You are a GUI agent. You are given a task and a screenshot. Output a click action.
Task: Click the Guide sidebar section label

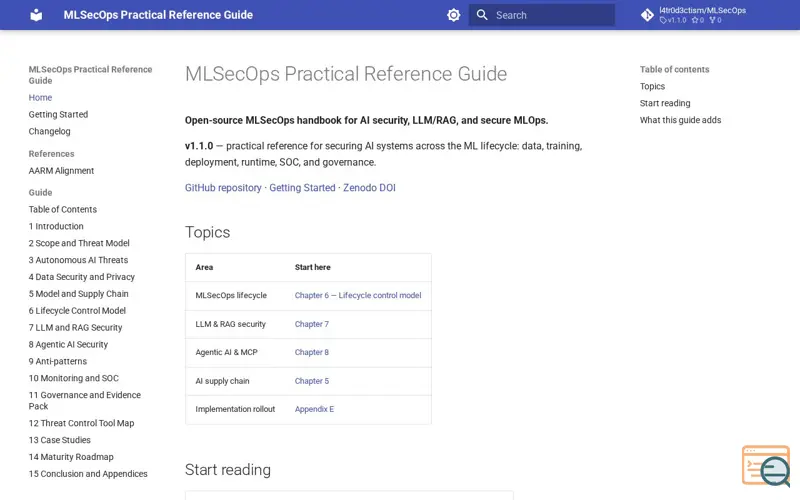(40, 192)
